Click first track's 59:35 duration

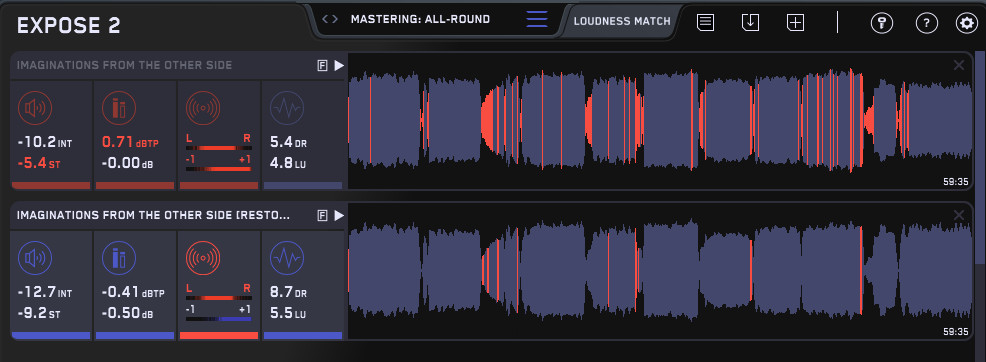point(956,182)
